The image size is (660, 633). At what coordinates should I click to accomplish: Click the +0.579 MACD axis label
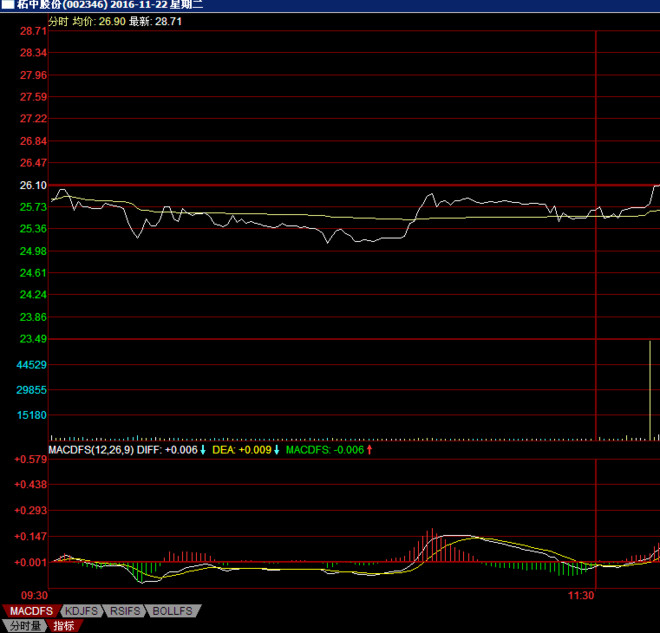click(x=31, y=459)
